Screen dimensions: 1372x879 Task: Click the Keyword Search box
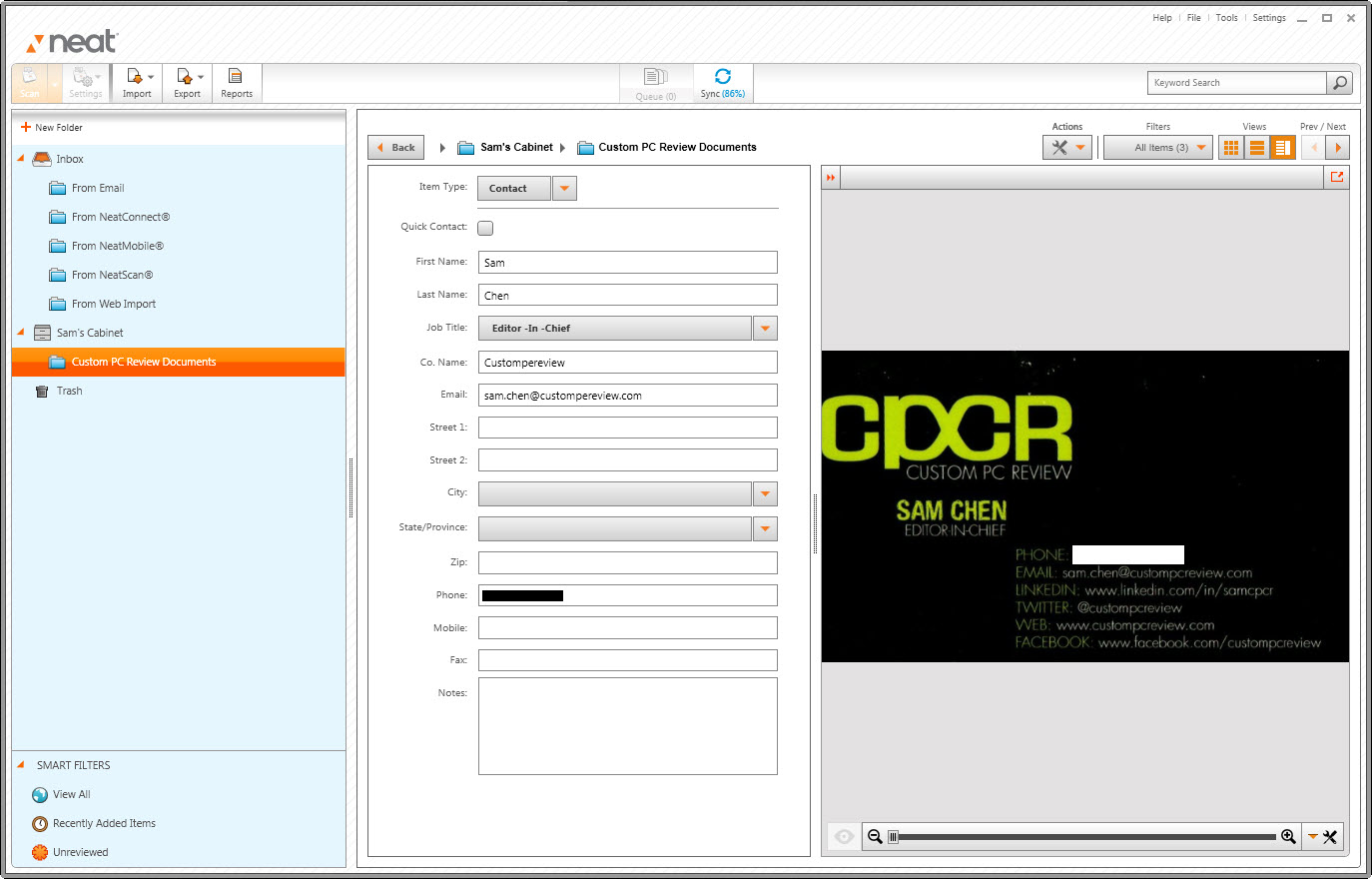click(1237, 83)
